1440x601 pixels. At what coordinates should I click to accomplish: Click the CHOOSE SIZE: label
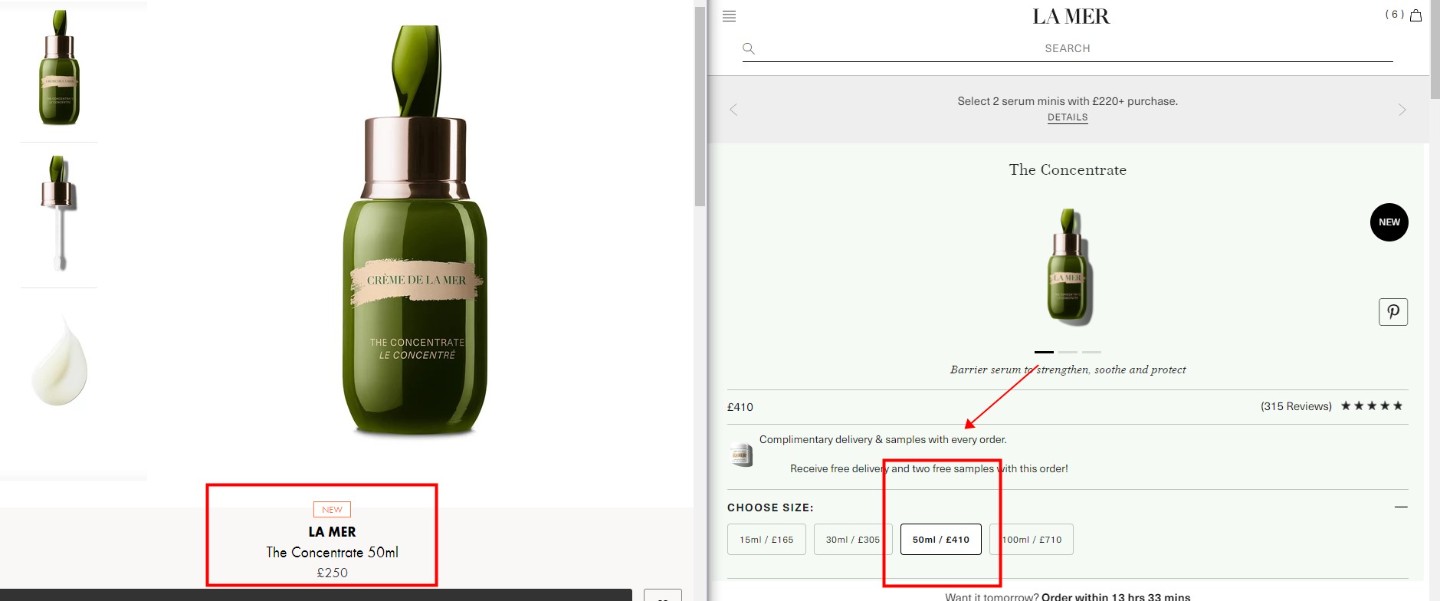tap(770, 508)
